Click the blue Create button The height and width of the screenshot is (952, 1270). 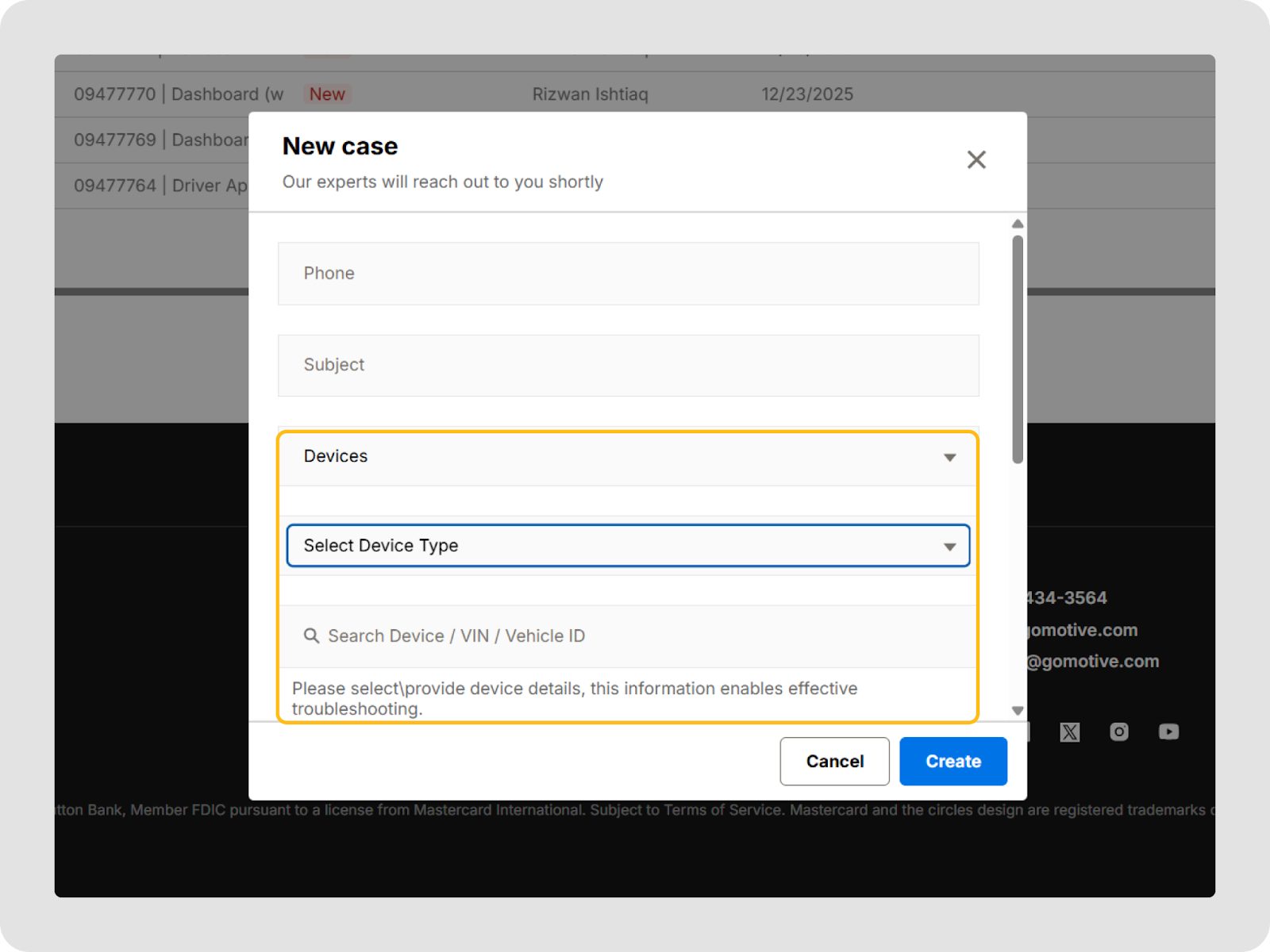click(952, 762)
